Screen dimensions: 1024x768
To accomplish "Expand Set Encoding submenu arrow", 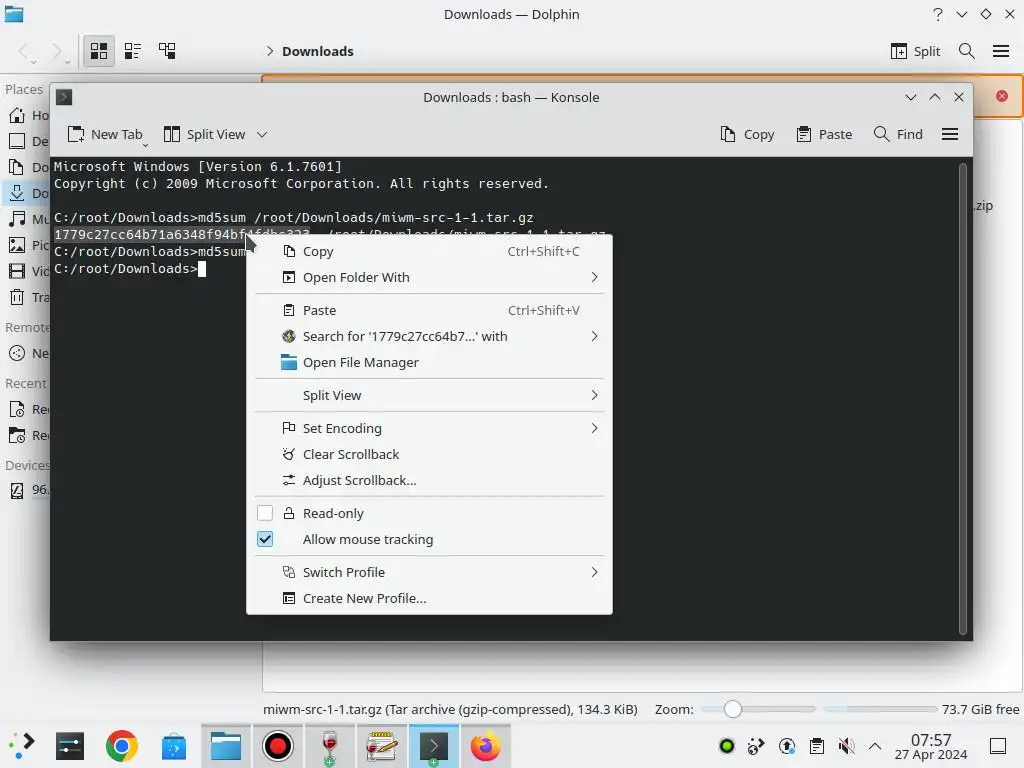I will [594, 428].
